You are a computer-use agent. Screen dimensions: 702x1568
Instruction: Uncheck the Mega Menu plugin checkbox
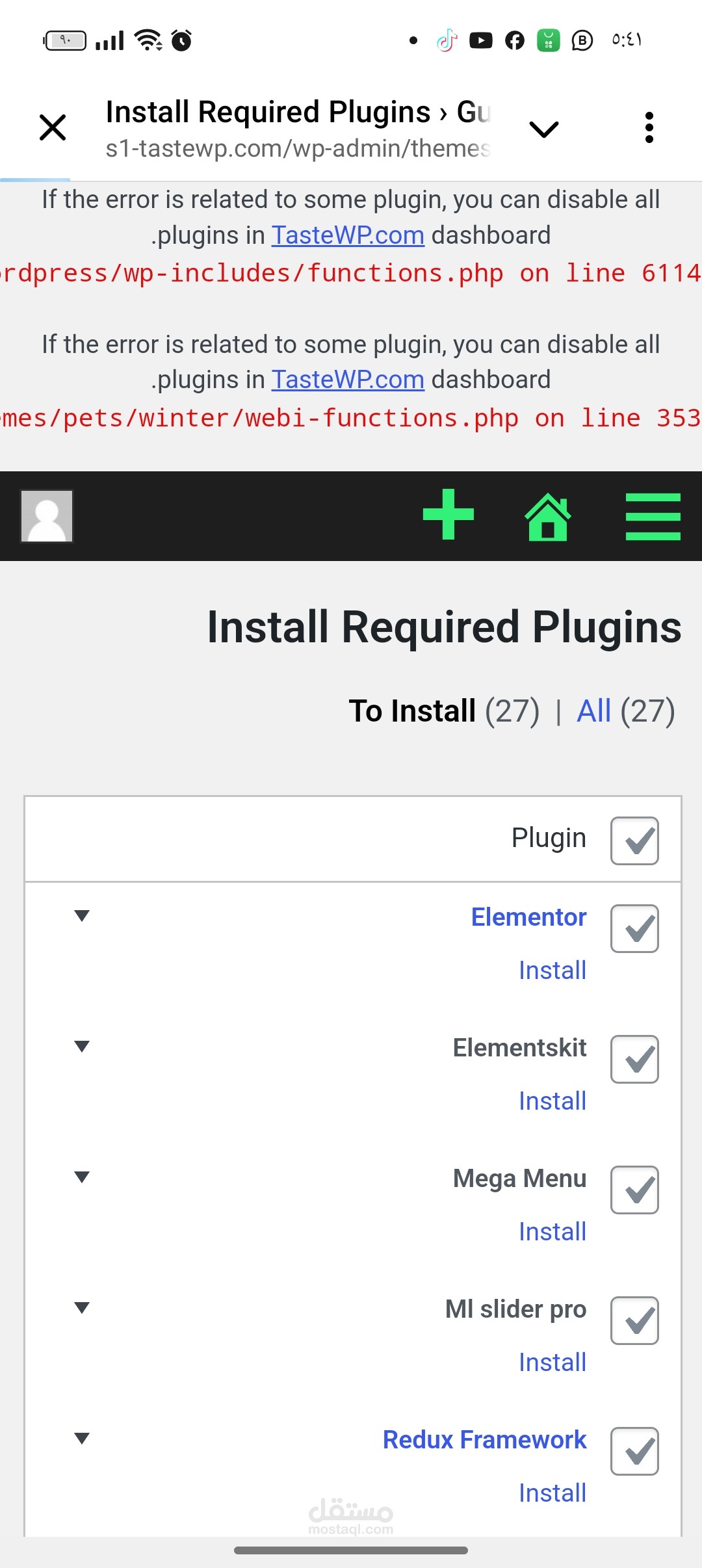click(634, 1190)
